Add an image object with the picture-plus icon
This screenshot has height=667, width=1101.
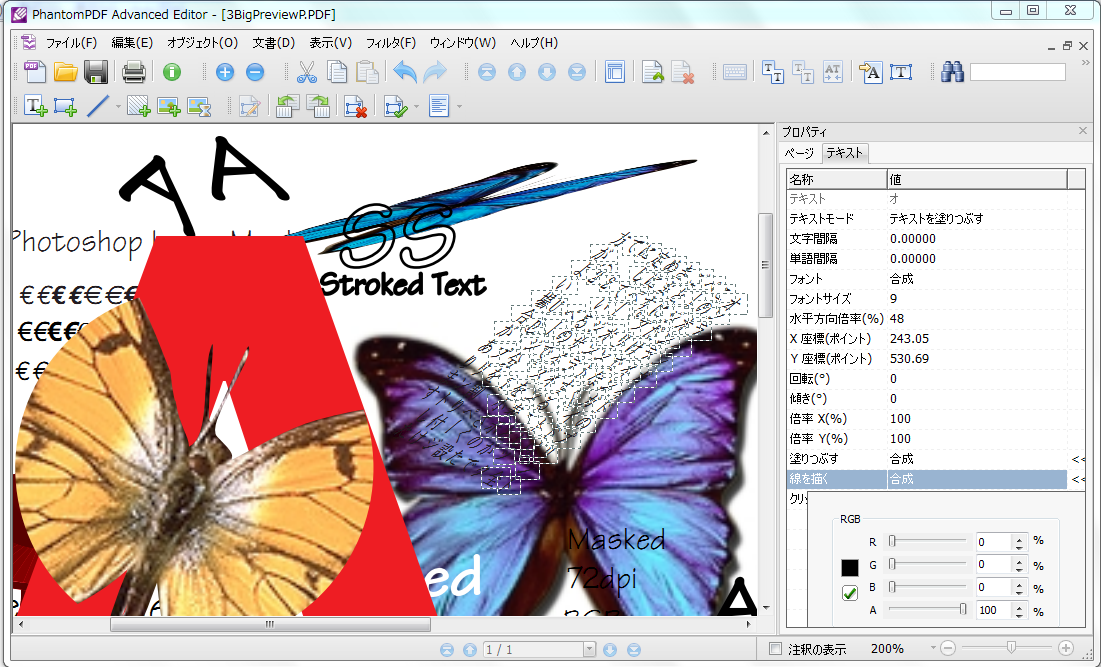click(x=169, y=107)
